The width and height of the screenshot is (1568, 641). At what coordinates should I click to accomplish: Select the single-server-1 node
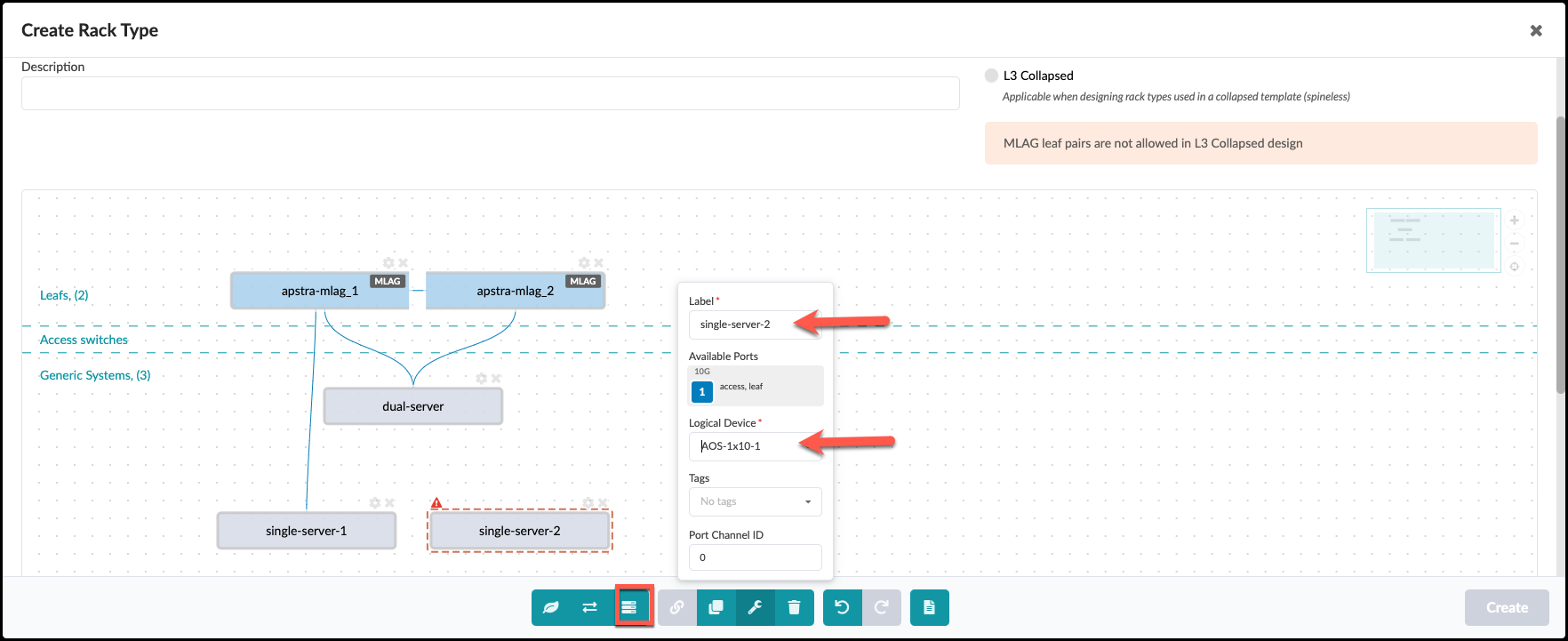(x=306, y=532)
